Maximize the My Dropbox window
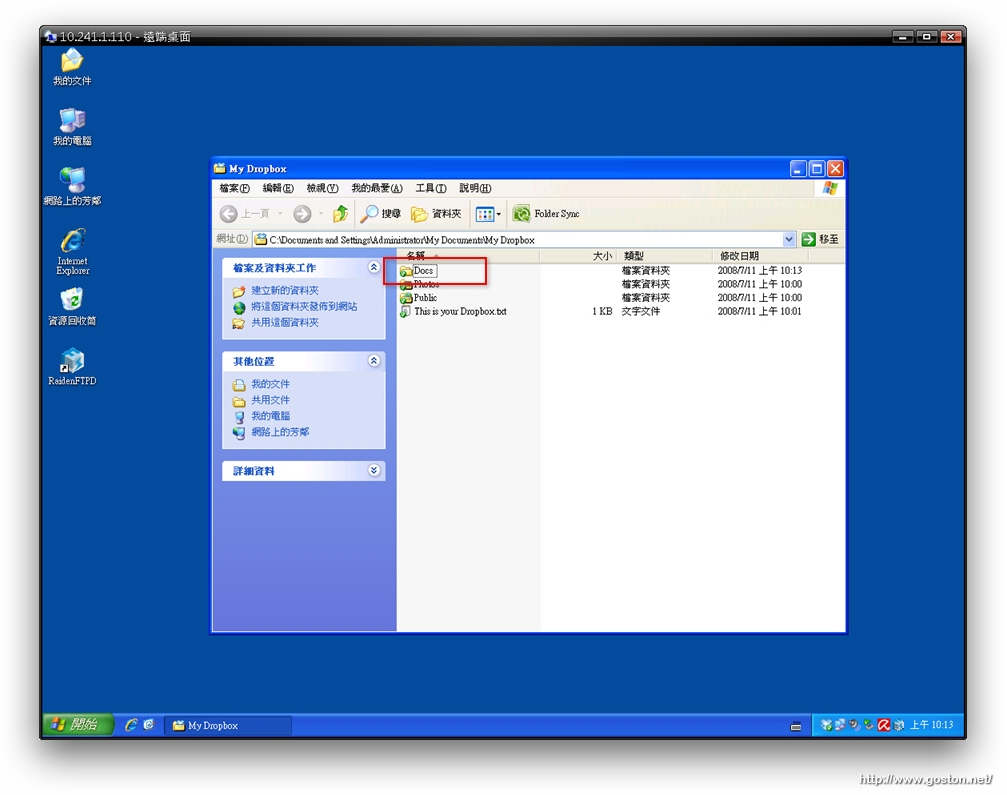 (x=817, y=169)
